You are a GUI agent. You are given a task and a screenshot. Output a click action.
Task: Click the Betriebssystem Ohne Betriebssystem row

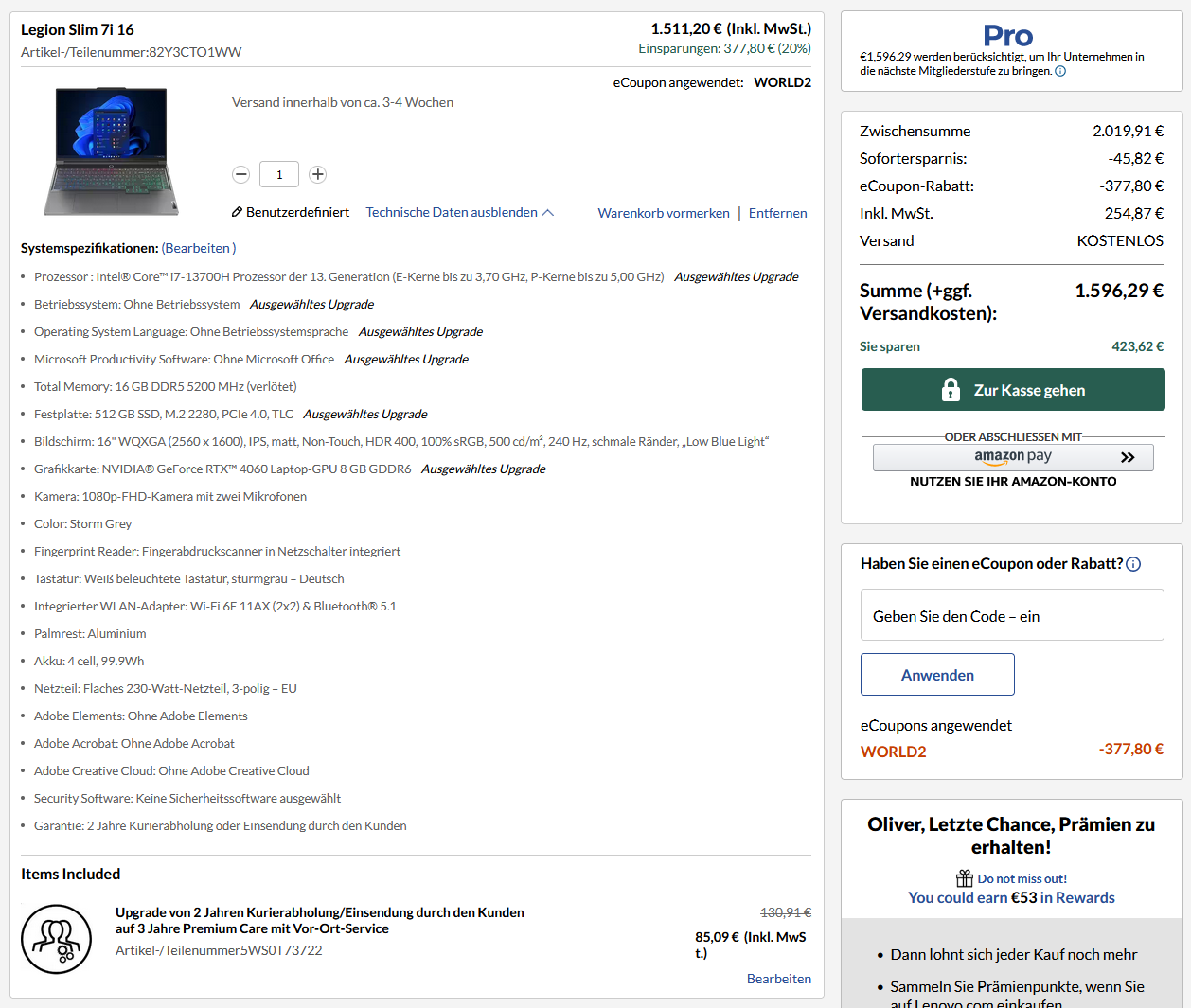[x=204, y=305]
